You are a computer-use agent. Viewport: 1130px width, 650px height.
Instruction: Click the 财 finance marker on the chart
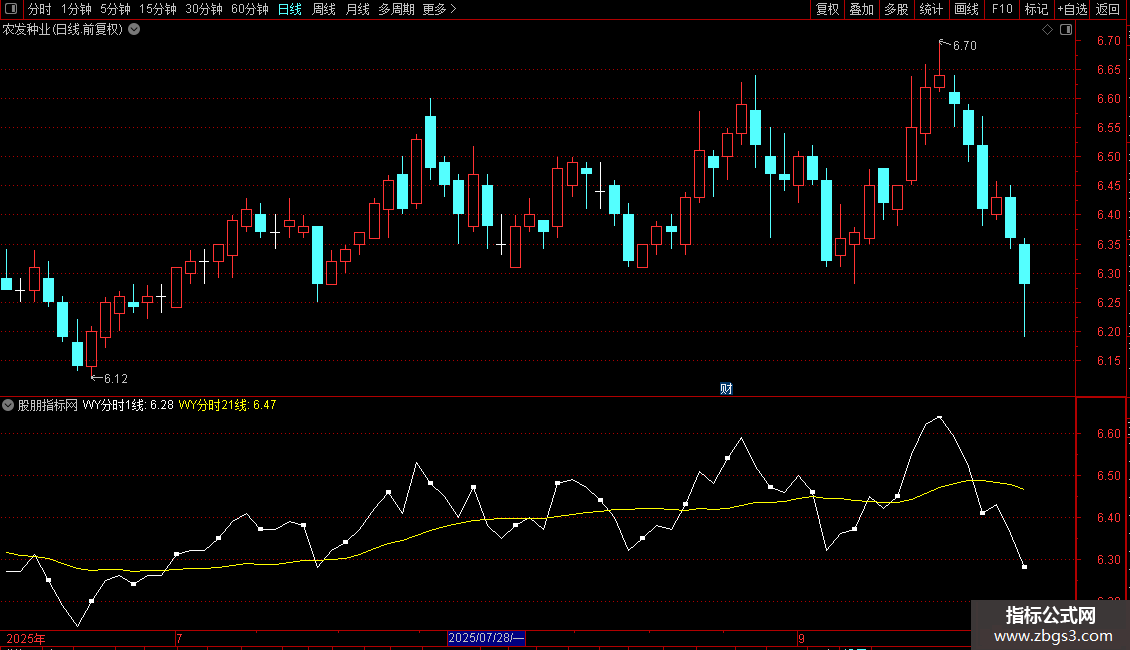click(726, 389)
